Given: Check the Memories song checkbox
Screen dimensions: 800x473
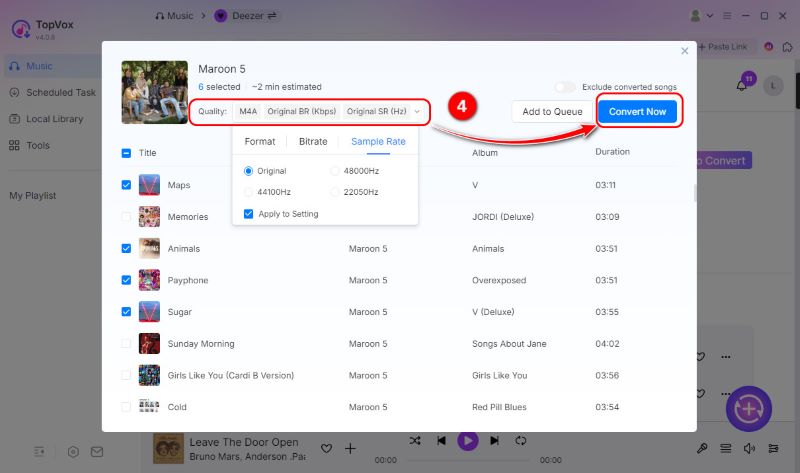Looking at the screenshot, I should pos(126,217).
